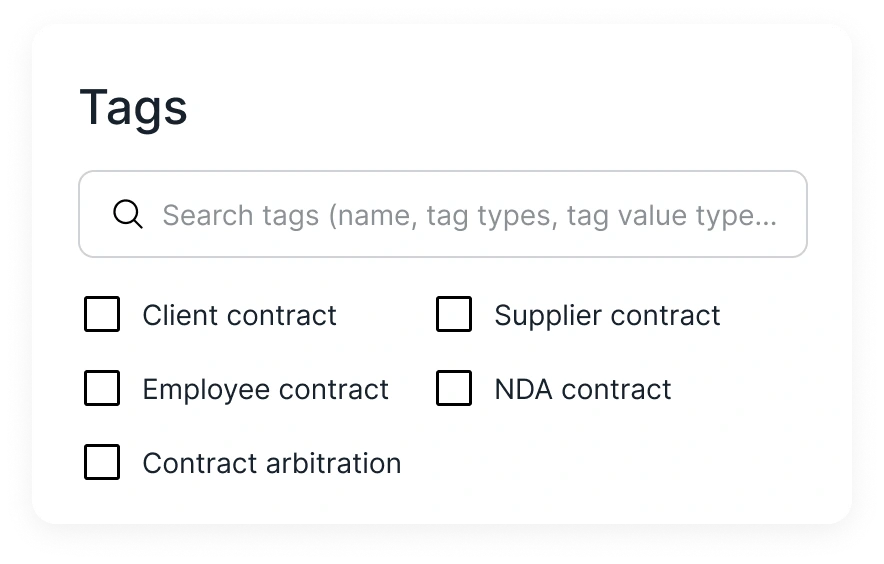884x564 pixels.
Task: Enable the Supplier contract checkbox
Action: [454, 314]
